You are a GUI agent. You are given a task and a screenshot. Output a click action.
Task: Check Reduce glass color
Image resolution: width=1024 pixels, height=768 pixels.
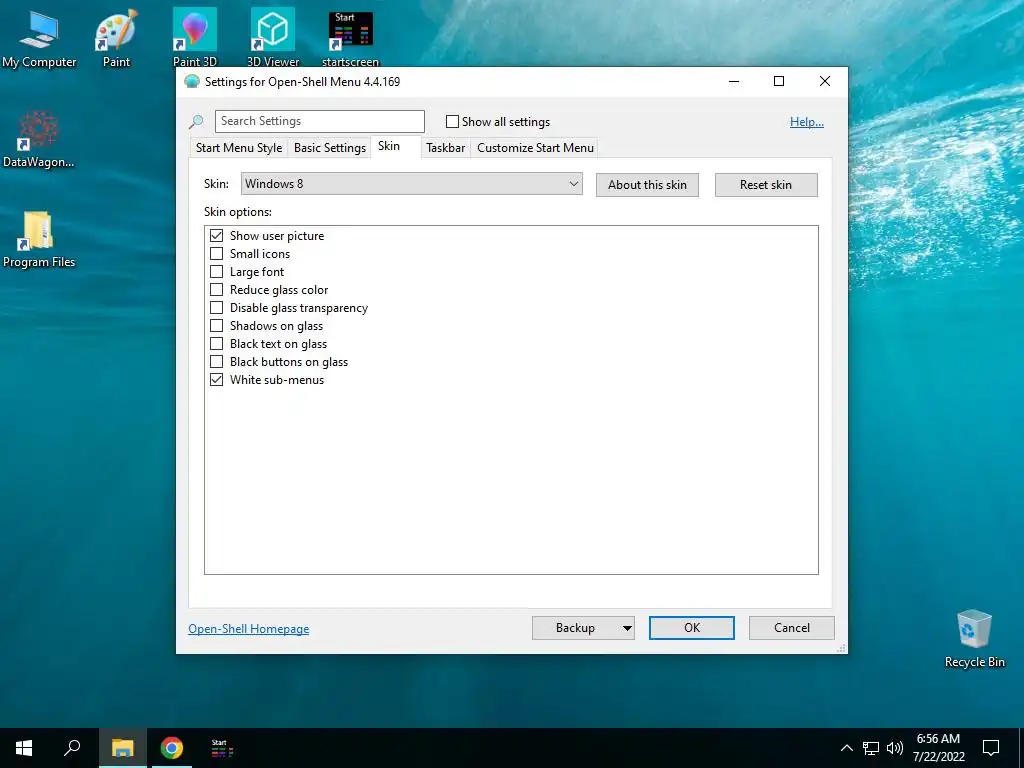[x=216, y=290]
